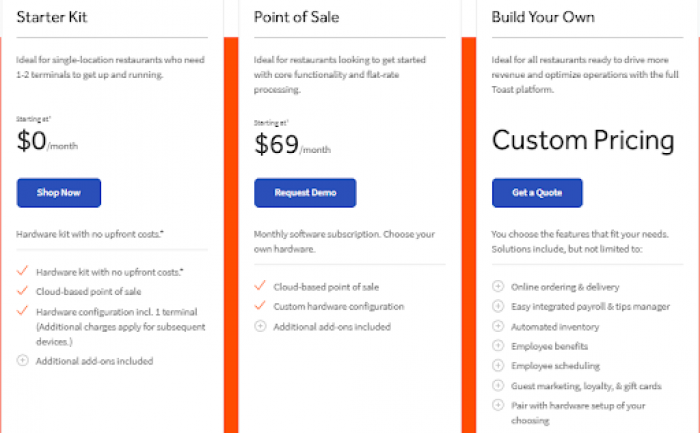Viewport: 700px width, 433px height.
Task: Click checkmark next to Hardware configuration incl. 1 terminal
Action: 22,310
